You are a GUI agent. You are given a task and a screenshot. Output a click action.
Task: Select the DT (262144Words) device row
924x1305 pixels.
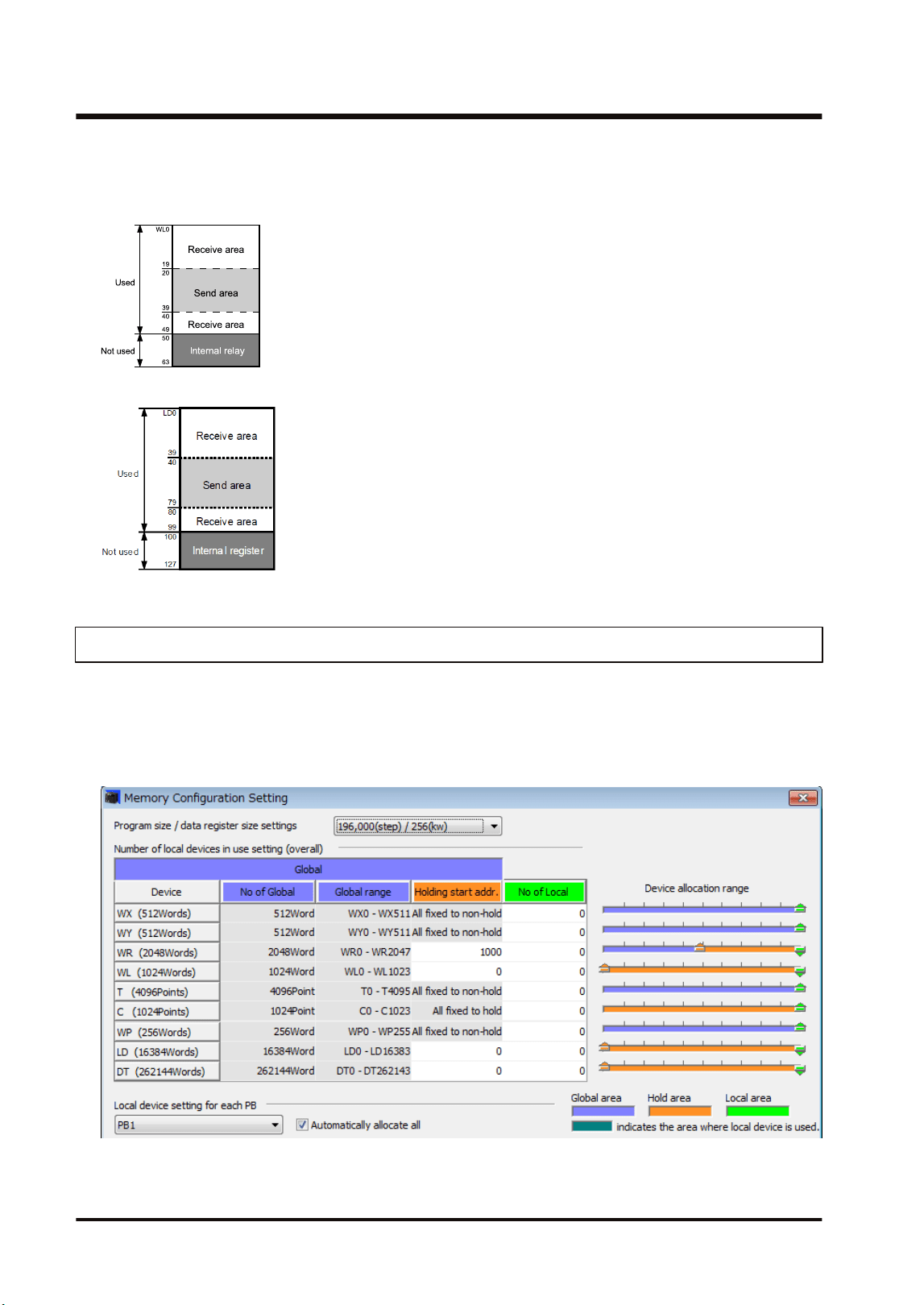[x=167, y=1071]
